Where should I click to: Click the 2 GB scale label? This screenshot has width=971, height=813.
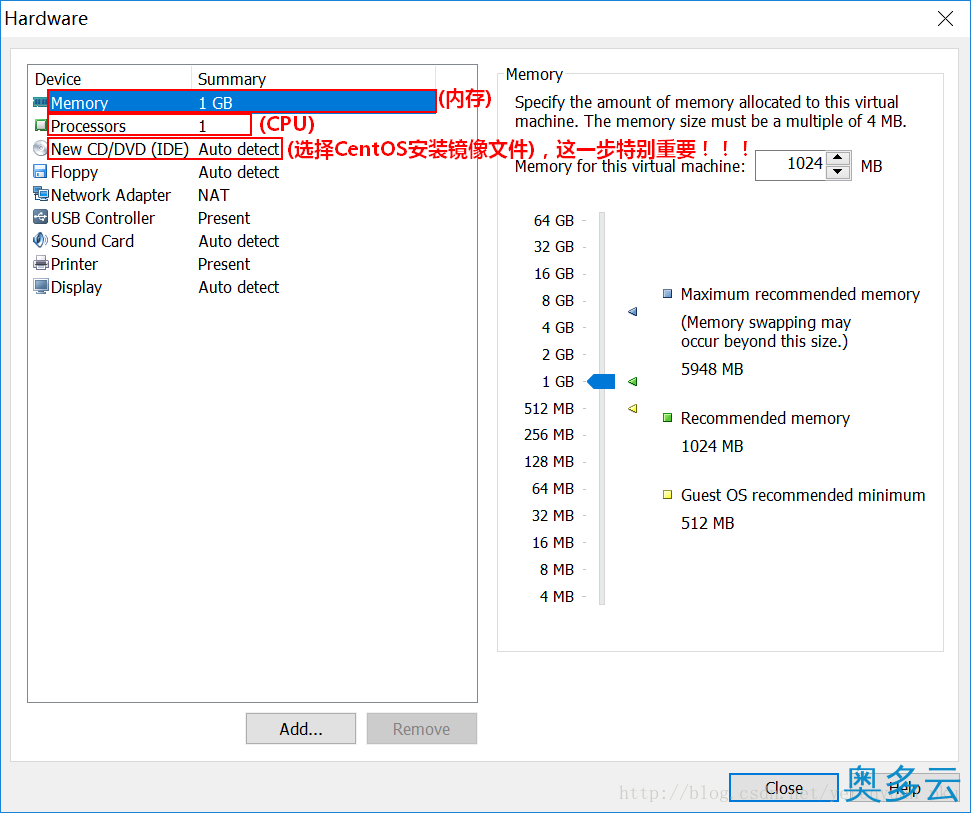[558, 354]
